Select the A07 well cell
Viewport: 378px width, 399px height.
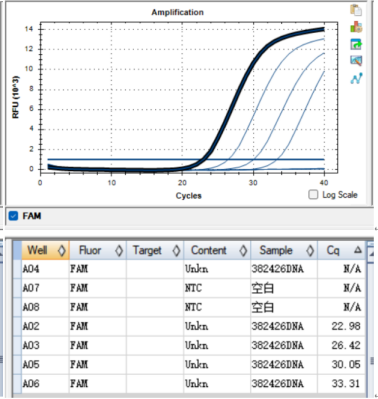click(x=45, y=288)
